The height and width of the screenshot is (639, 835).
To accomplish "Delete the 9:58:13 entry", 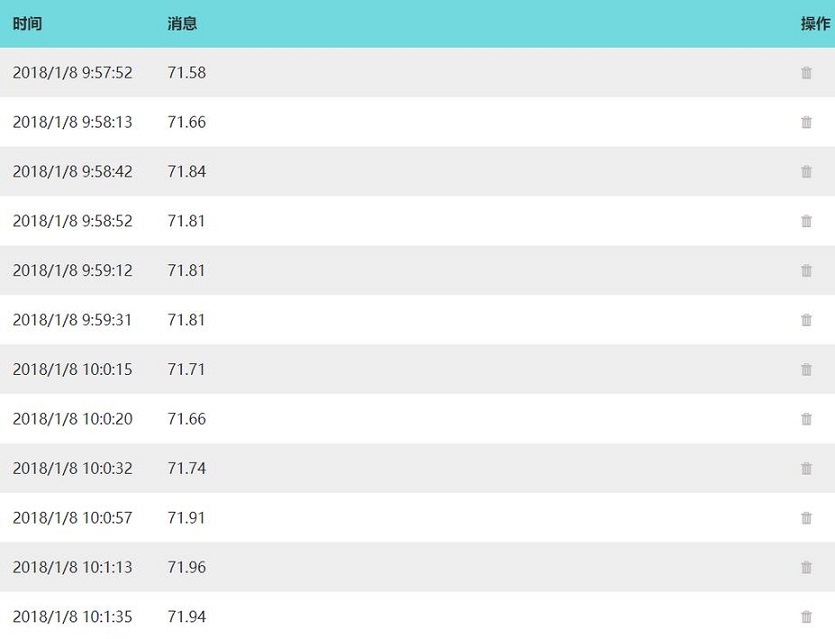I will [x=806, y=122].
